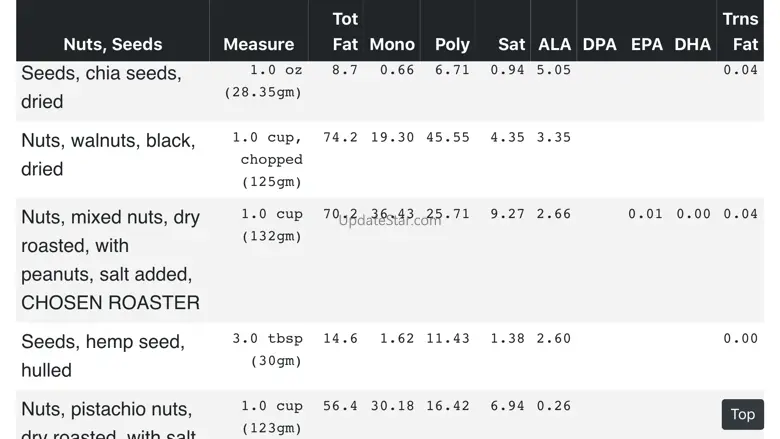The image size is (780, 439).
Task: Click the Poly column header
Action: pos(452,44)
